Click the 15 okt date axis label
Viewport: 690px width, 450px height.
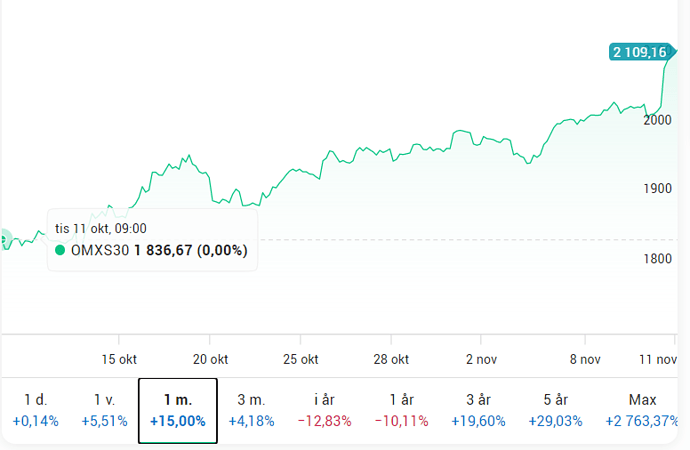[x=119, y=359]
